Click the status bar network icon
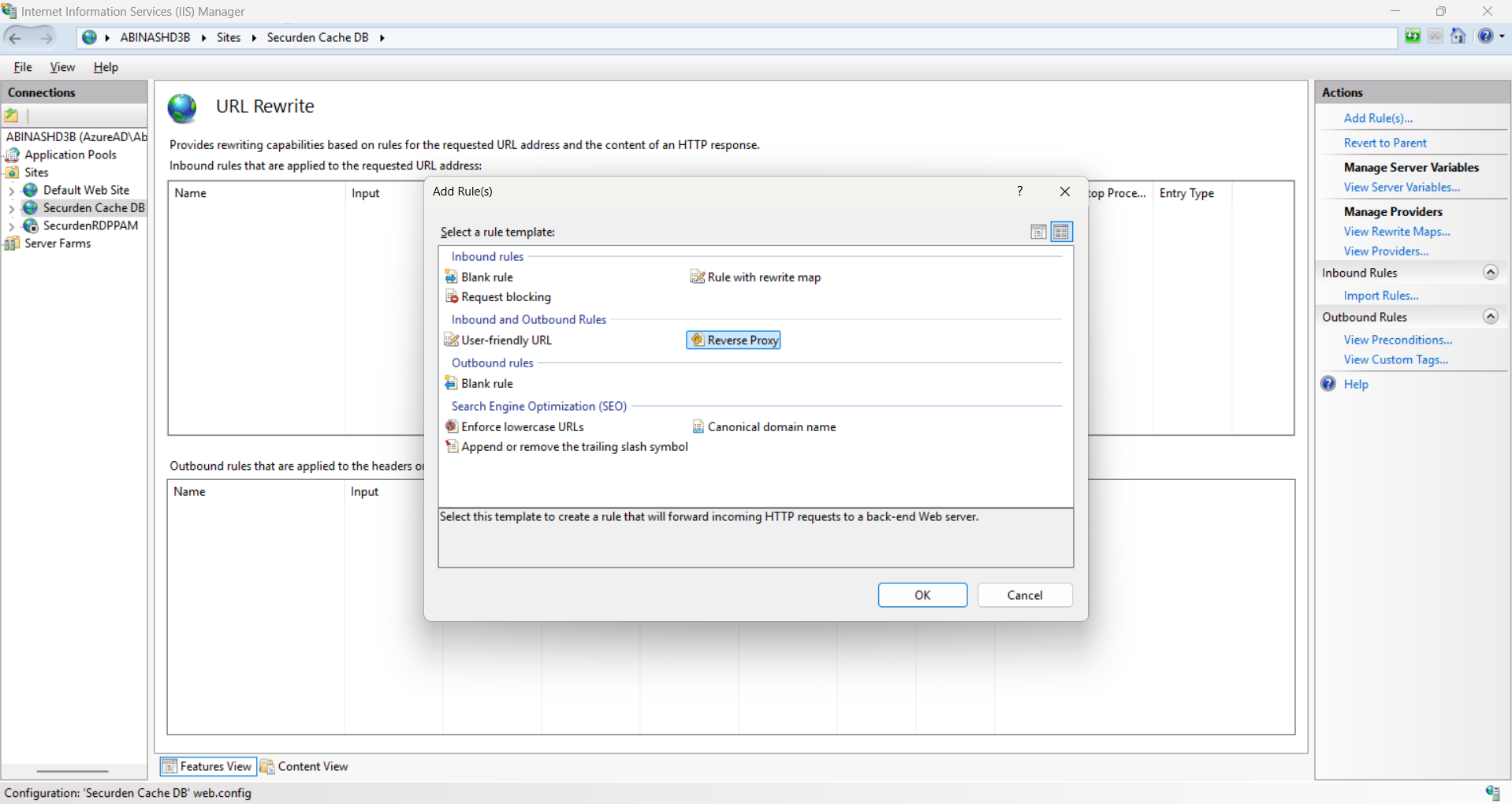Viewport: 1512px width, 804px height. point(1492,792)
